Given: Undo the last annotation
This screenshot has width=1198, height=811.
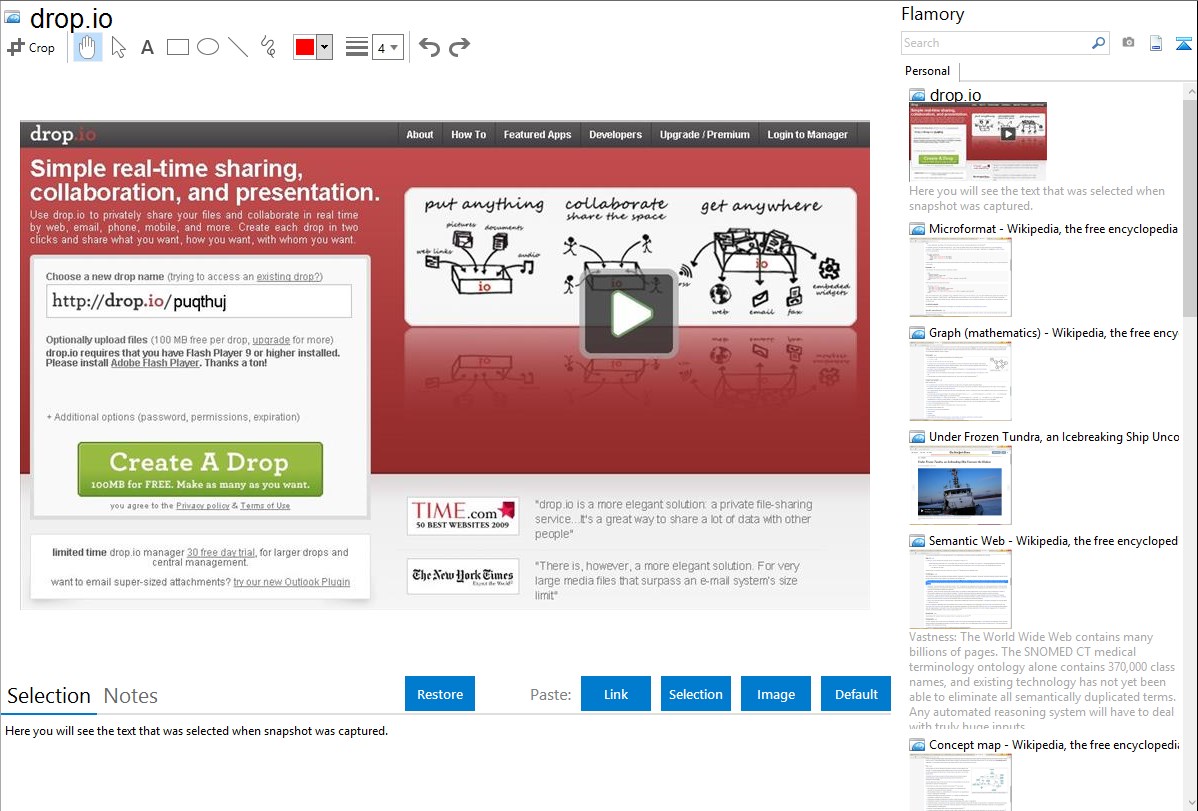Looking at the screenshot, I should pyautogui.click(x=429, y=47).
